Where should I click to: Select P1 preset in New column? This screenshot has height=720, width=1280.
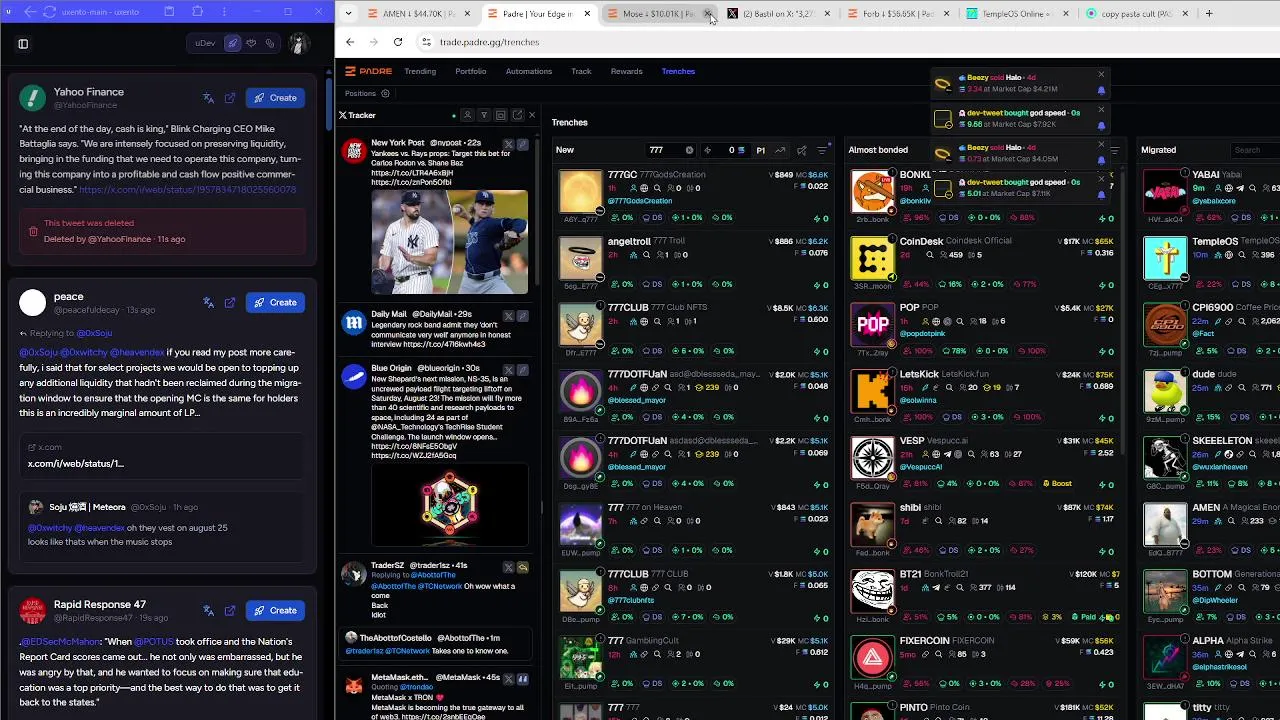click(x=760, y=150)
